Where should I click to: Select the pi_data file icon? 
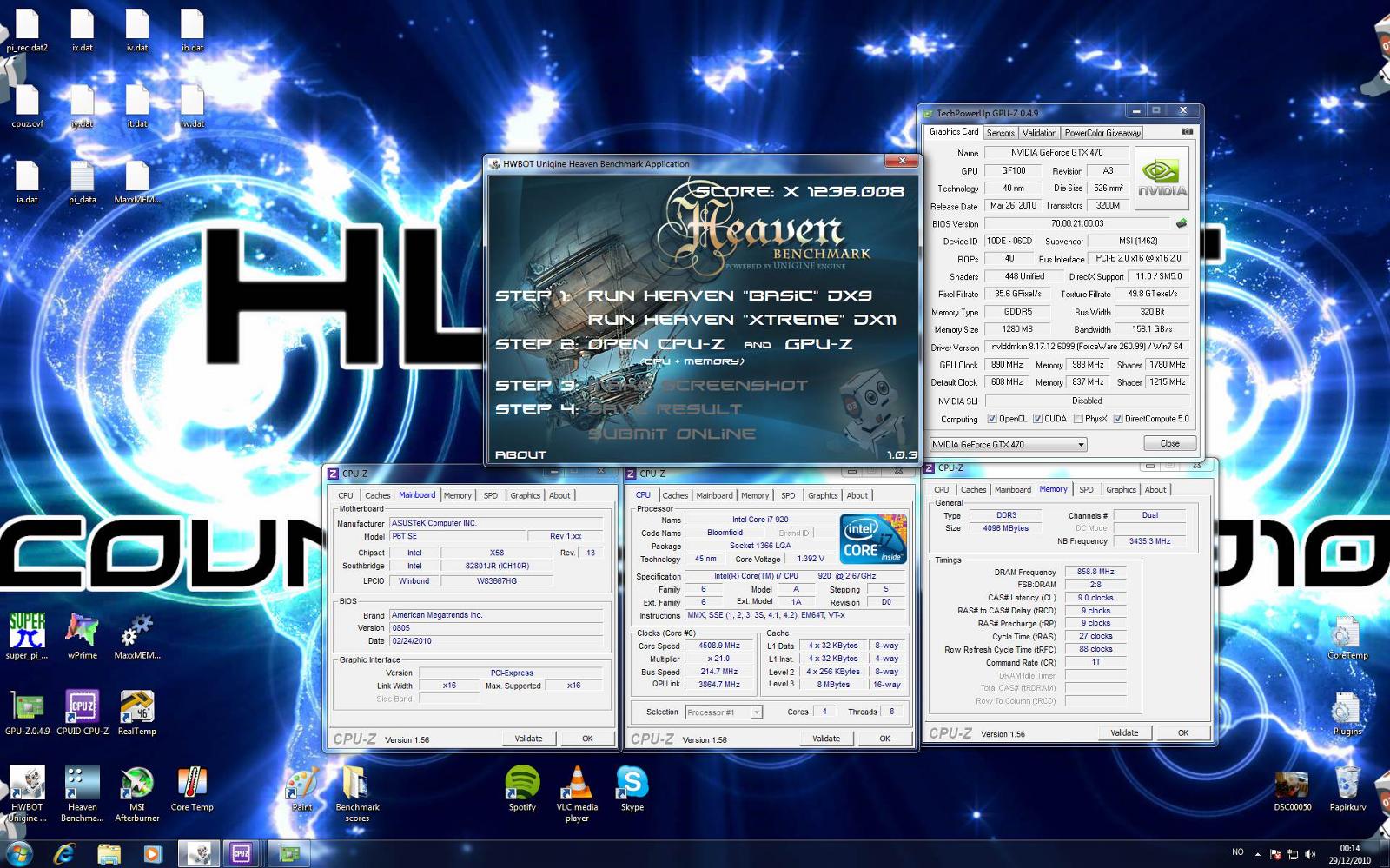(82, 182)
